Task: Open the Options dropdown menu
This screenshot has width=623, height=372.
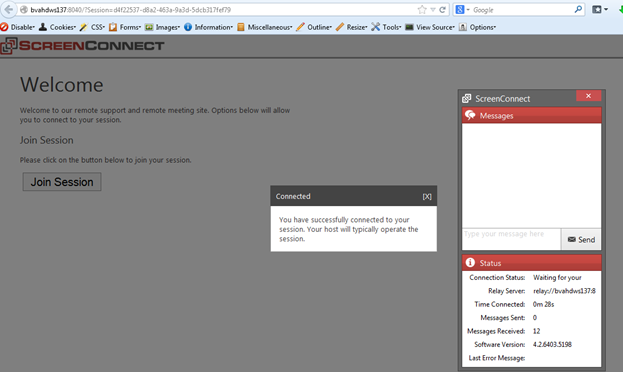Action: click(x=482, y=27)
